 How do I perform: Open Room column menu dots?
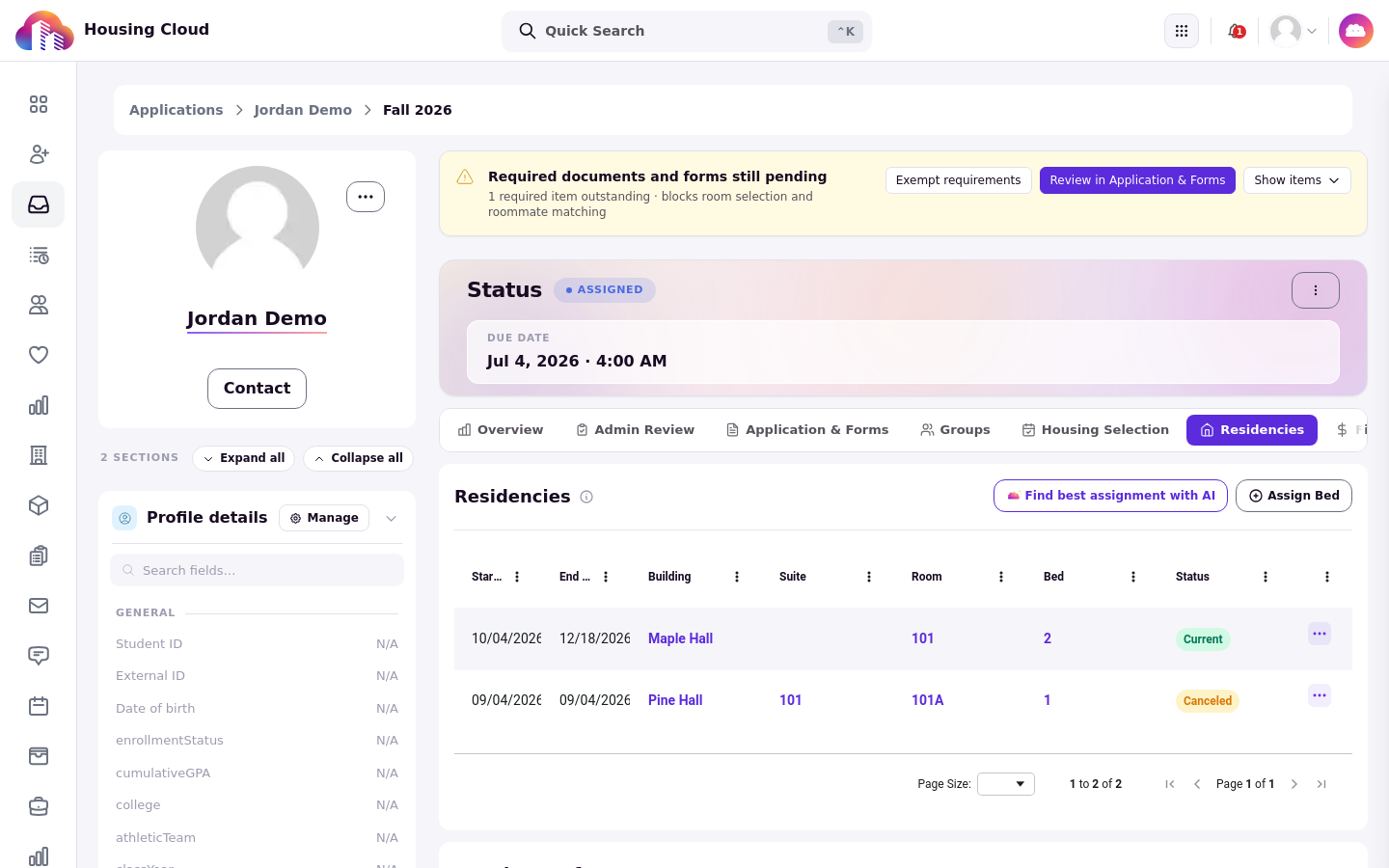pos(1001,577)
